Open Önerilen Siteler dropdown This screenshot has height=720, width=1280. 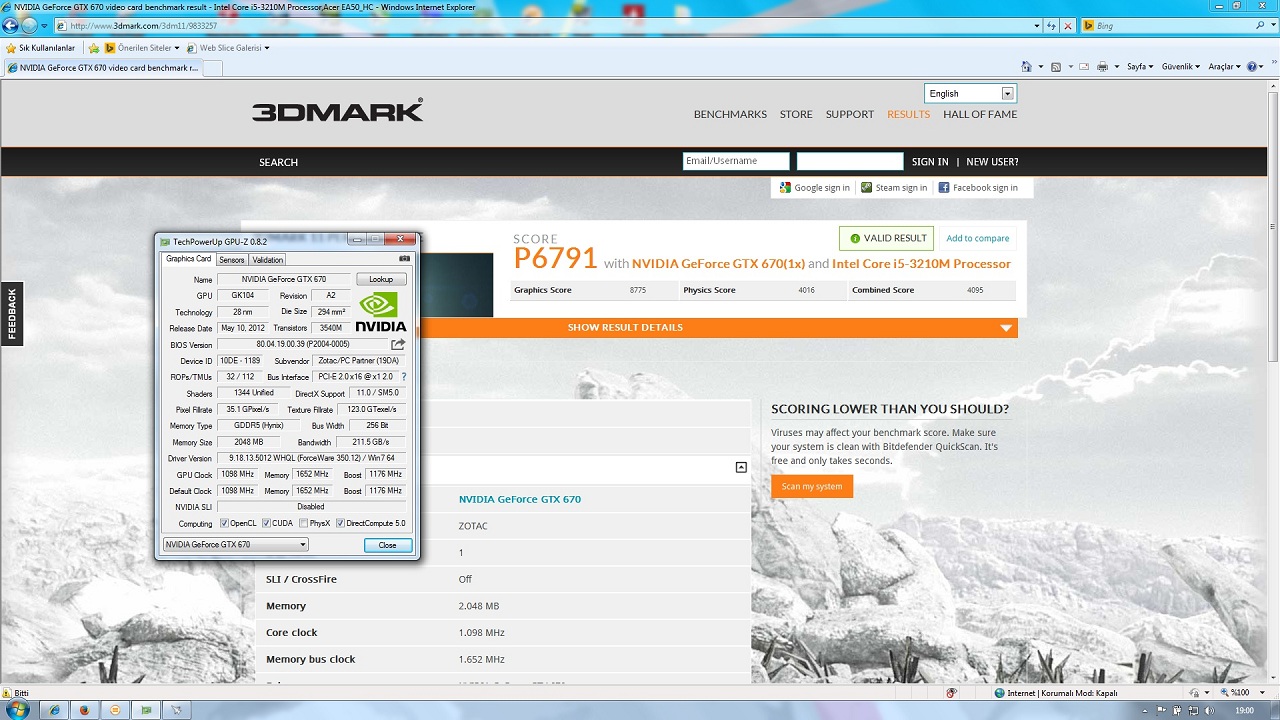click(142, 48)
